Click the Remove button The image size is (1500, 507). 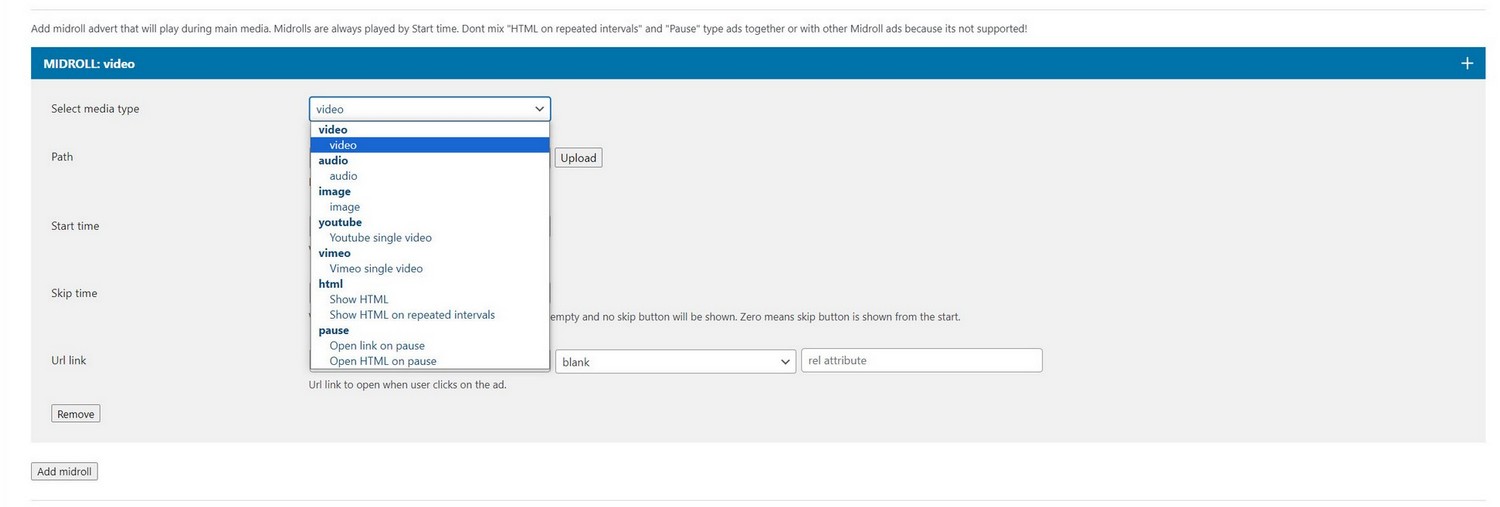coord(76,414)
